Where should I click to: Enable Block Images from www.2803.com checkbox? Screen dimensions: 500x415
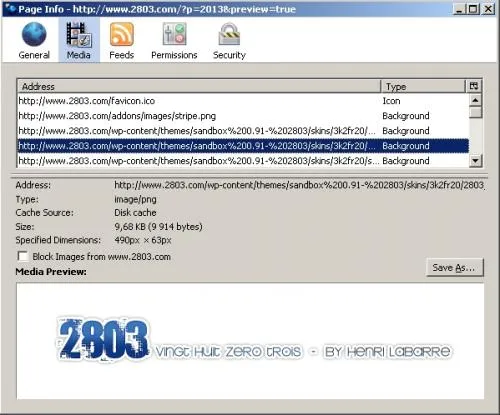[x=23, y=256]
